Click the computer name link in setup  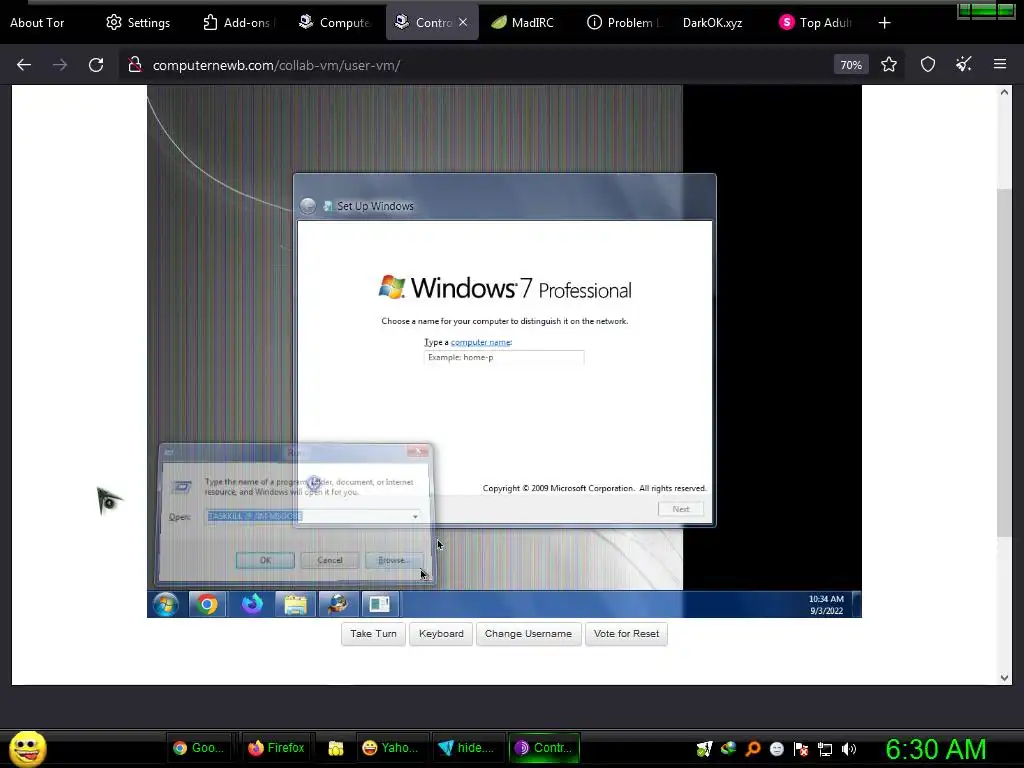(x=481, y=342)
